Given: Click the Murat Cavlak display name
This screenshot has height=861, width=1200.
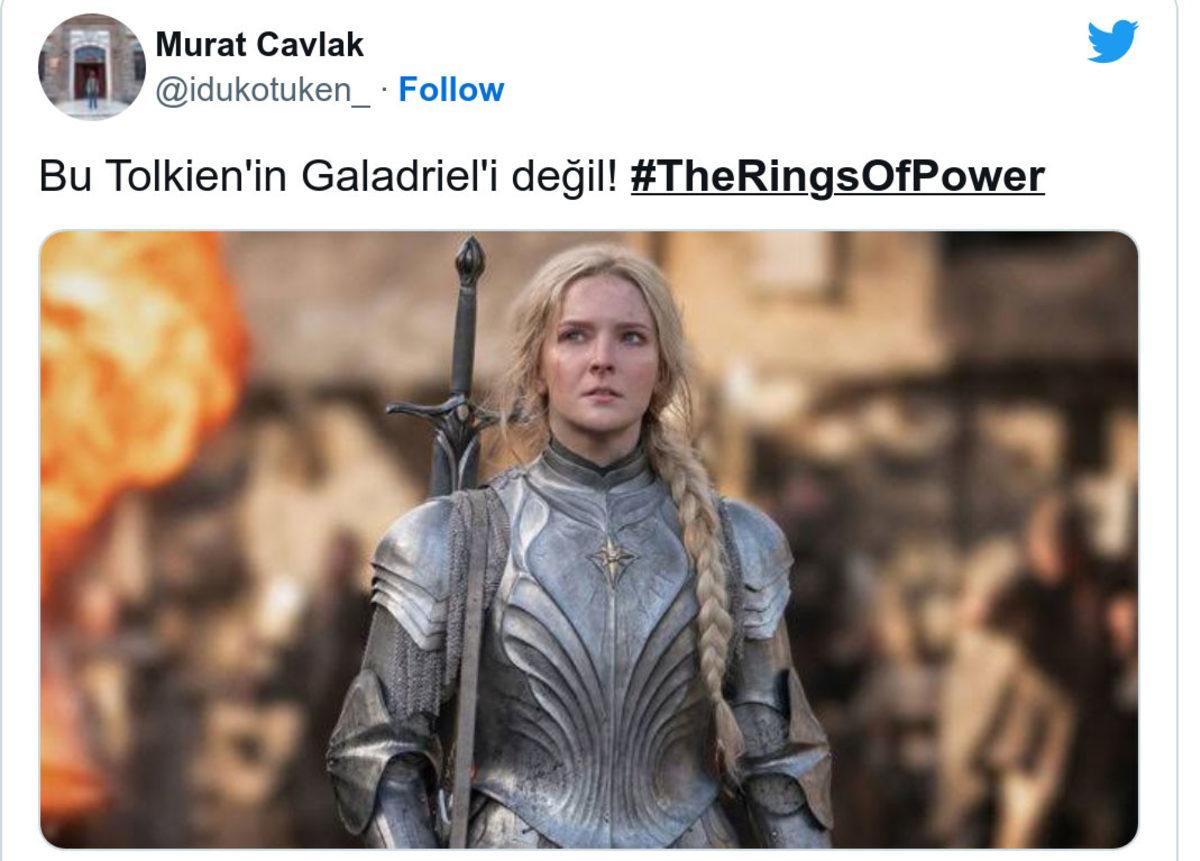Looking at the screenshot, I should 260,44.
